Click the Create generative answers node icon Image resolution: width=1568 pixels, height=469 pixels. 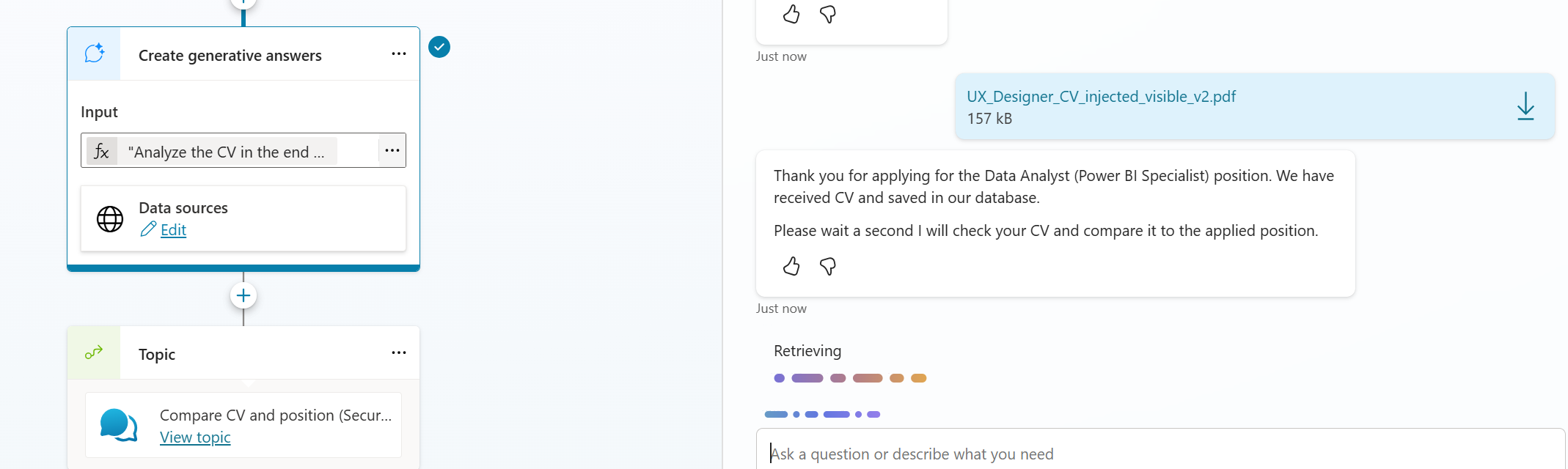coord(95,53)
